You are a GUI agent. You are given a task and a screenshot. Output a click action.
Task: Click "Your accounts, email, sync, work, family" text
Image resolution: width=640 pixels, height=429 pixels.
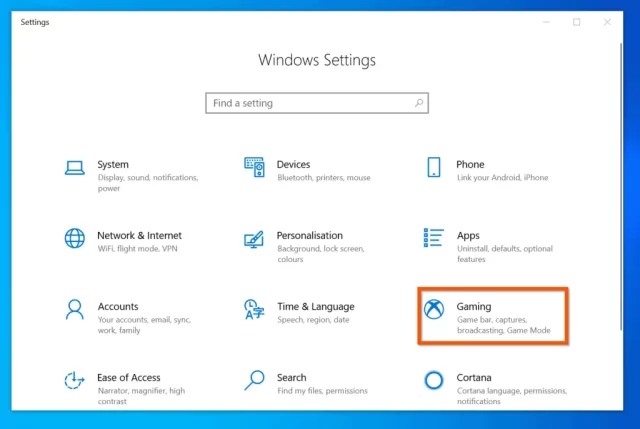tap(144, 325)
